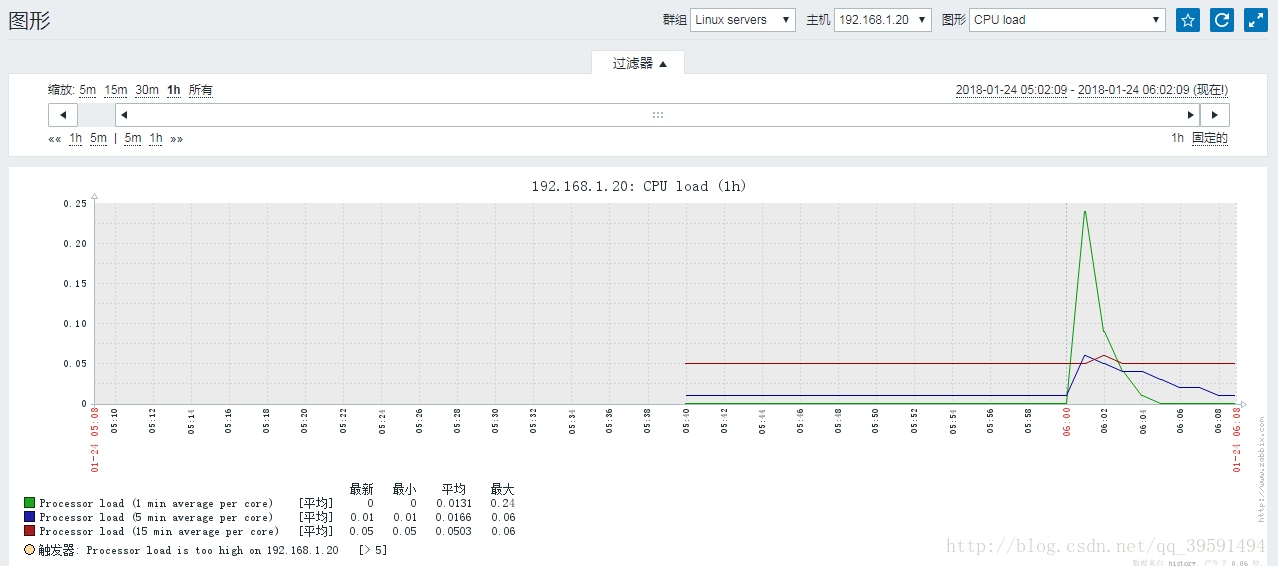The image size is (1278, 566).
Task: Click the far-left time scroll arrow button
Action: [63, 115]
